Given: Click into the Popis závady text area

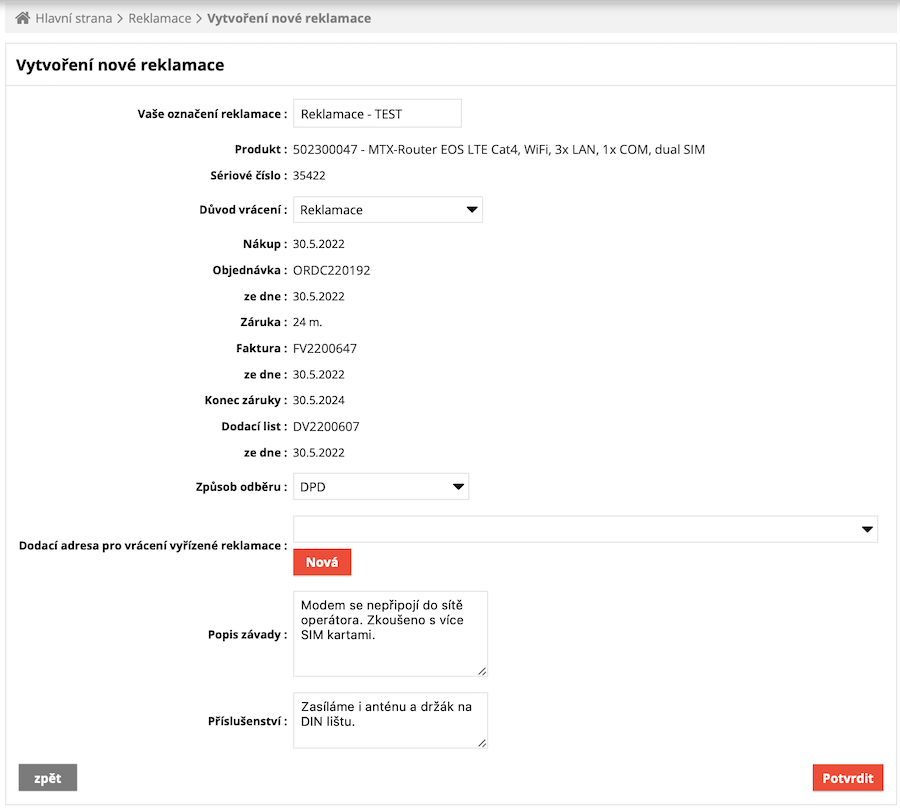Looking at the screenshot, I should (389, 633).
